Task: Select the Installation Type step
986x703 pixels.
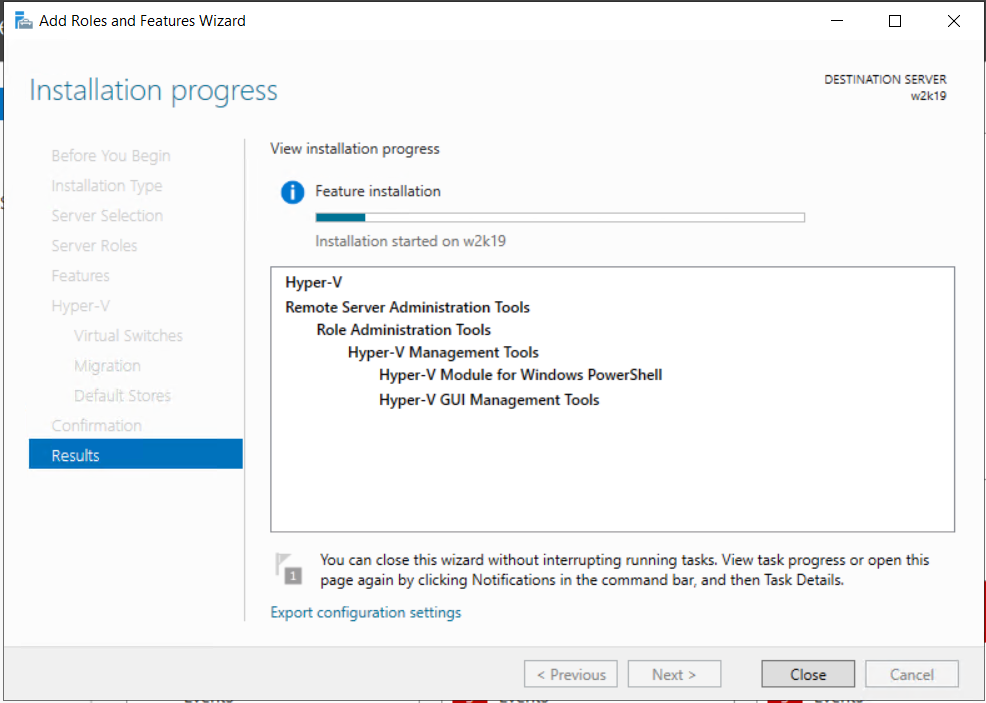Action: click(x=107, y=186)
